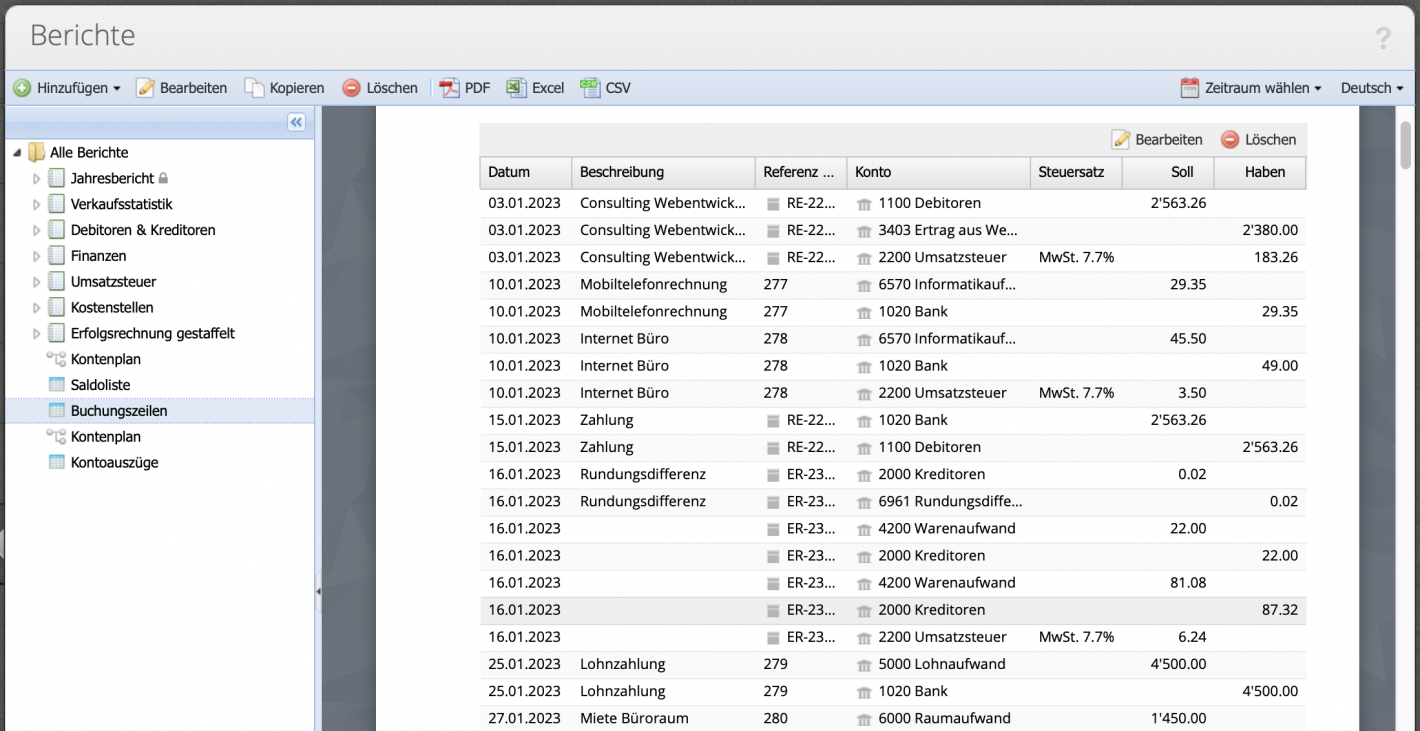The width and height of the screenshot is (1420, 731).
Task: Click the pencil Bearbeiten toolbar icon
Action: [x=144, y=88]
